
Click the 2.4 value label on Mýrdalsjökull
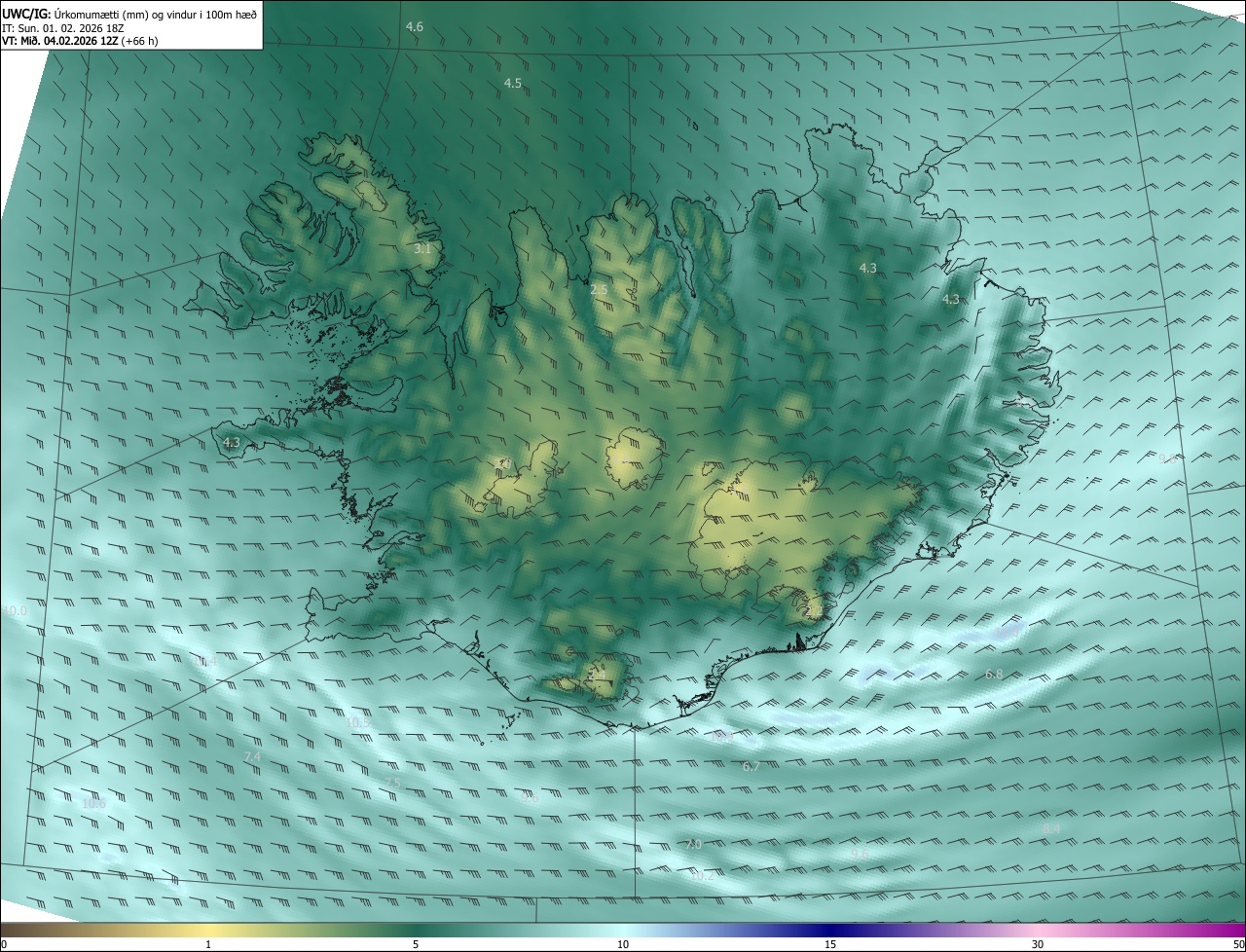(x=597, y=674)
